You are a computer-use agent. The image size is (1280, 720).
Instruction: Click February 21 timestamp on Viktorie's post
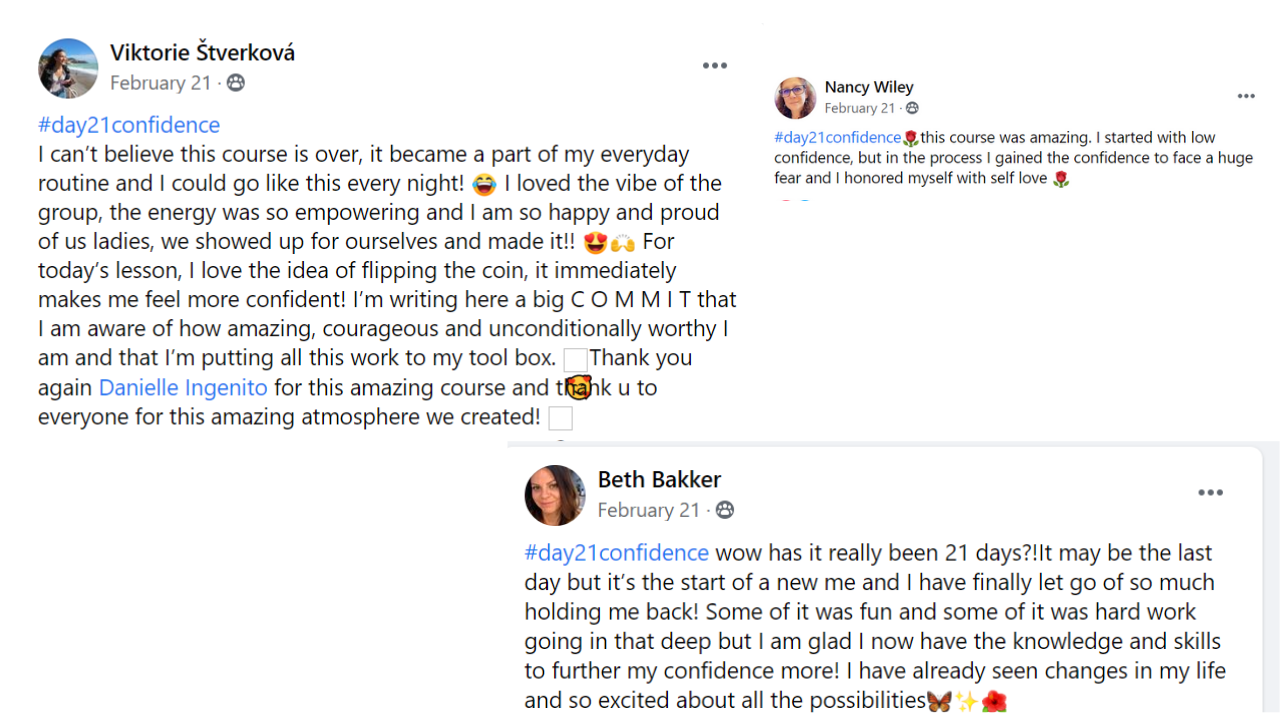[x=160, y=83]
